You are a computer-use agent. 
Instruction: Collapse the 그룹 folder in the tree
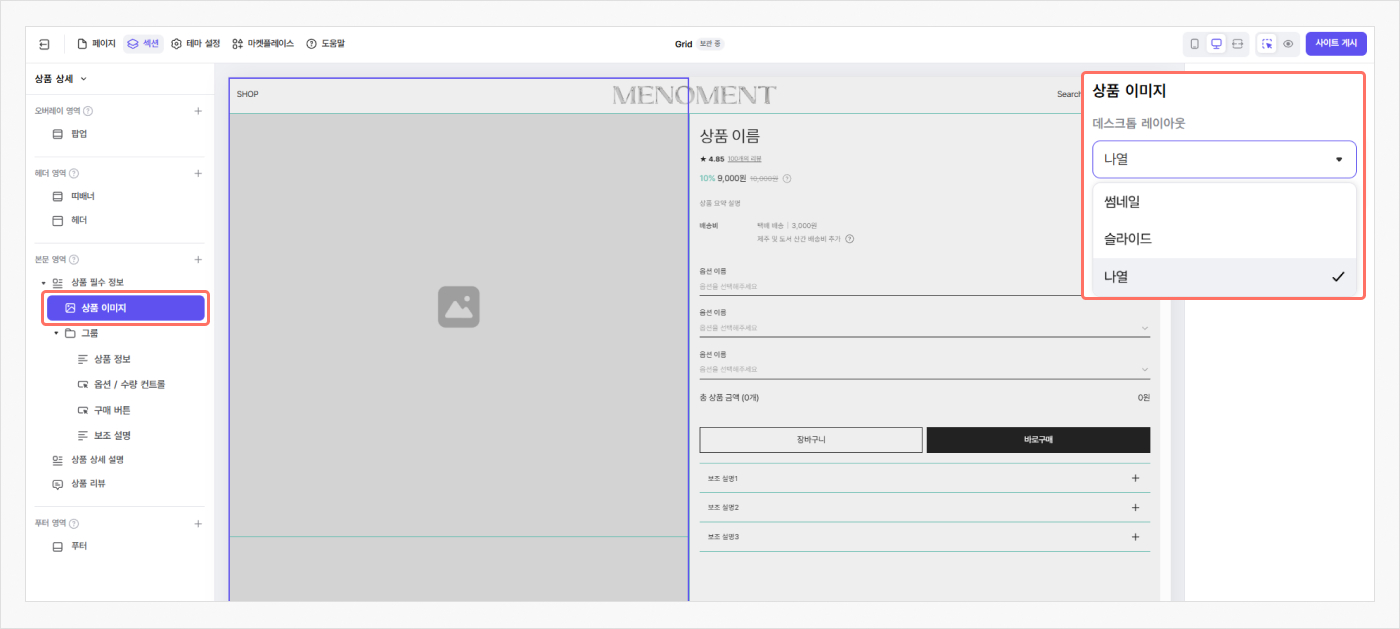click(x=56, y=333)
